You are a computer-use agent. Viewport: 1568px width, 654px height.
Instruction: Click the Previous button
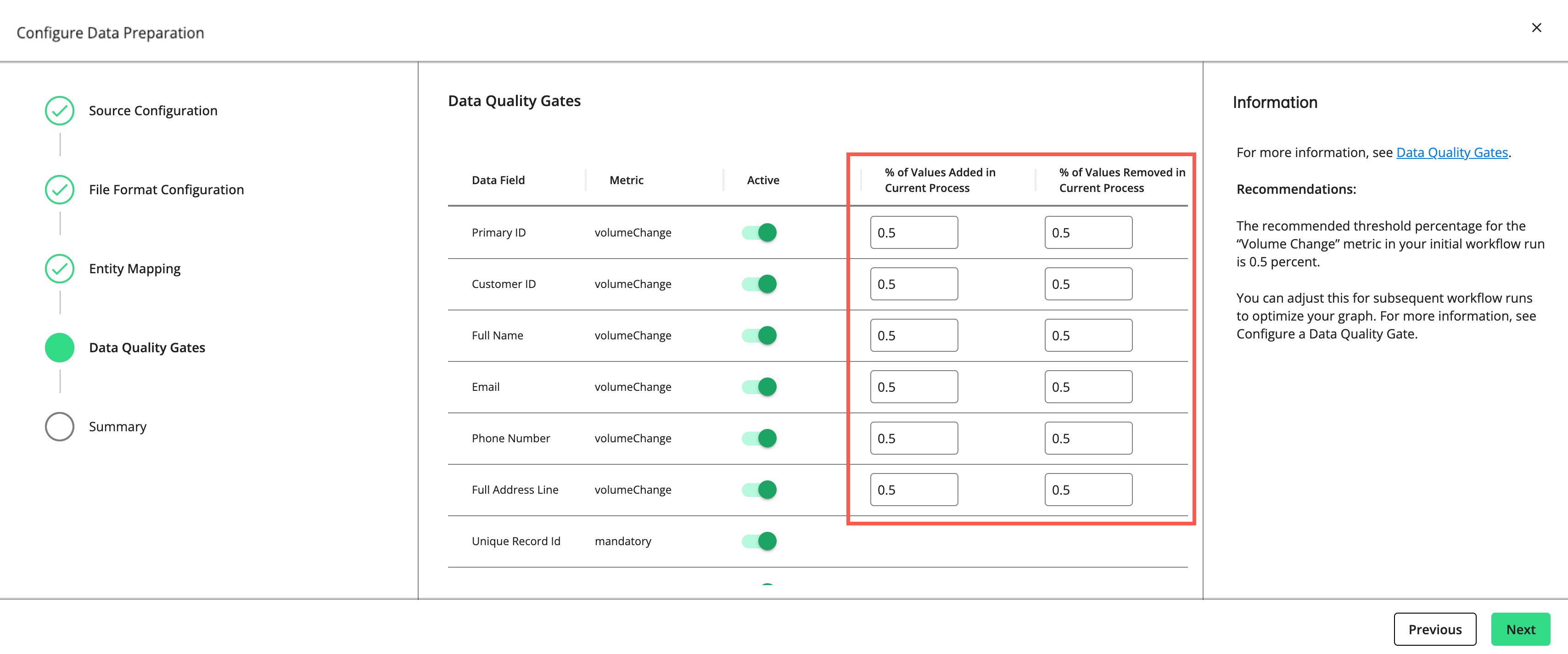point(1434,629)
